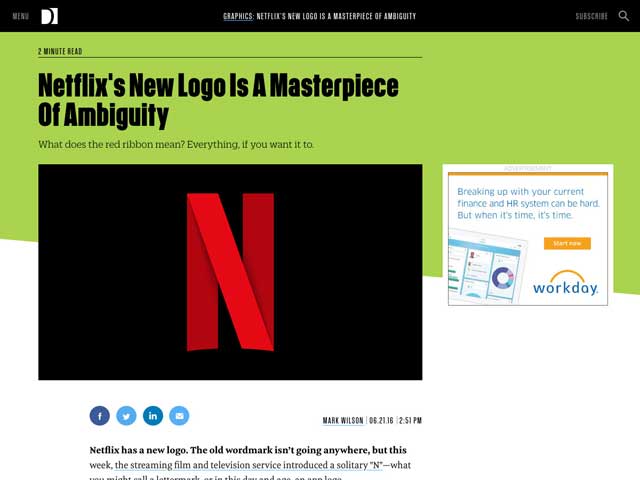Click the Workday ad headline text
The height and width of the screenshot is (480, 640).
pos(528,203)
